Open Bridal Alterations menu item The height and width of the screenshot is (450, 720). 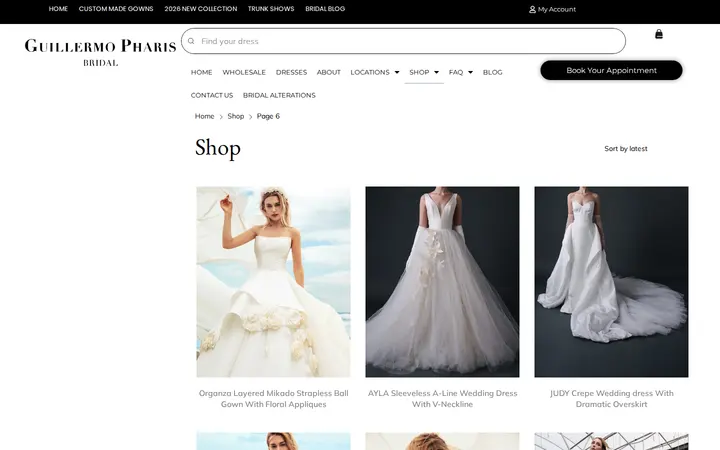279,95
